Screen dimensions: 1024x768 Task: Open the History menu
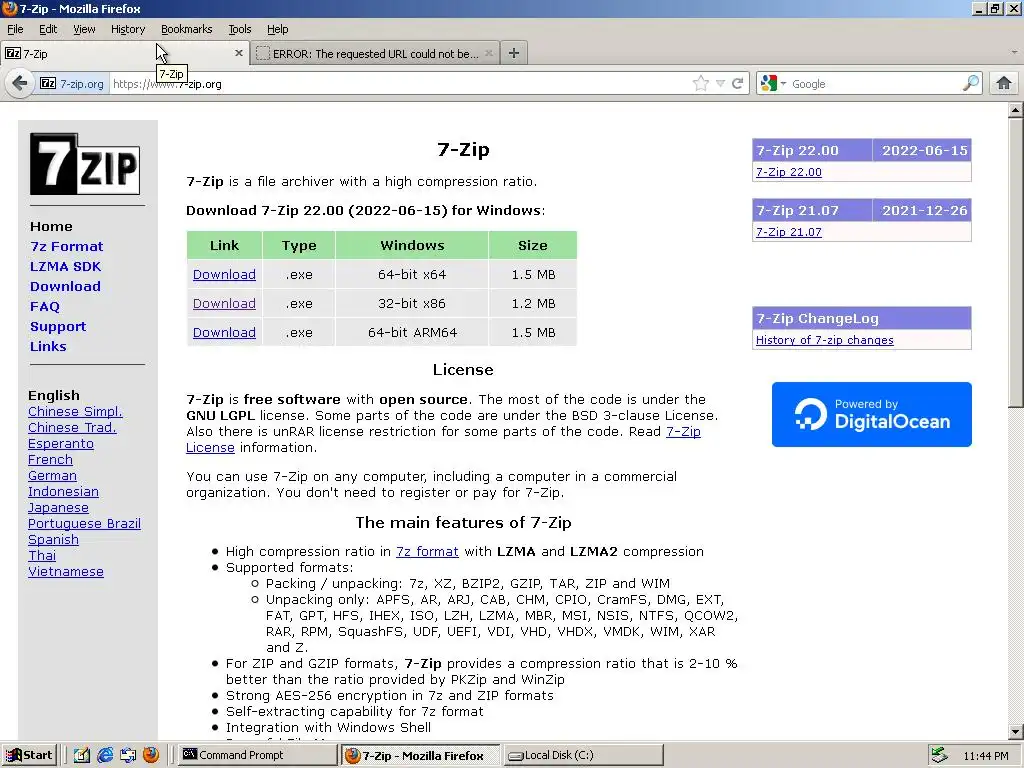[128, 29]
